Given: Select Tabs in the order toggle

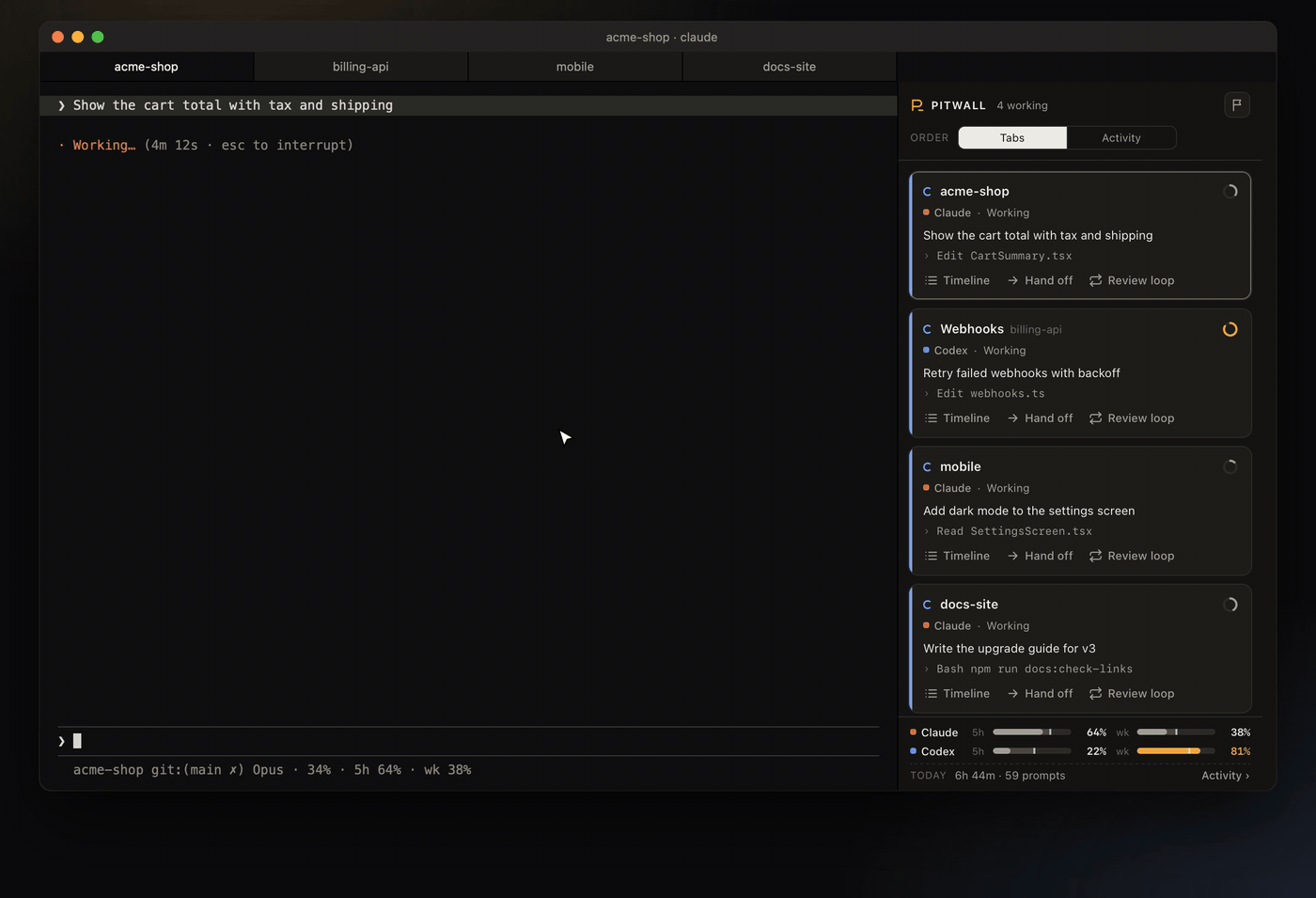Looking at the screenshot, I should [1012, 138].
